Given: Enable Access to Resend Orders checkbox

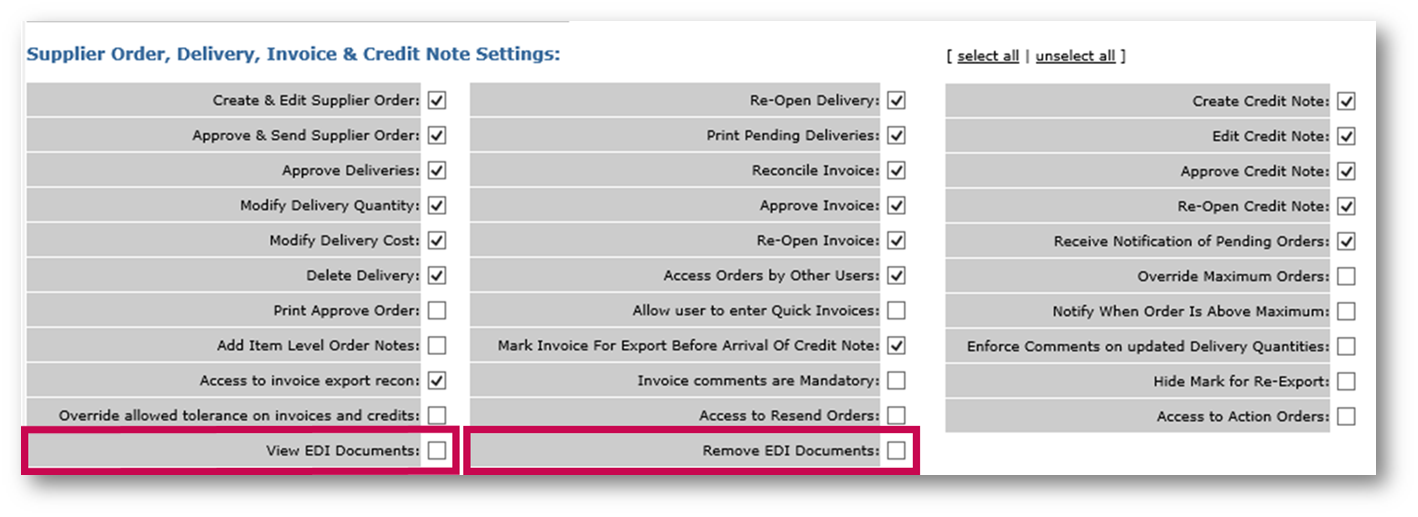Looking at the screenshot, I should (896, 415).
